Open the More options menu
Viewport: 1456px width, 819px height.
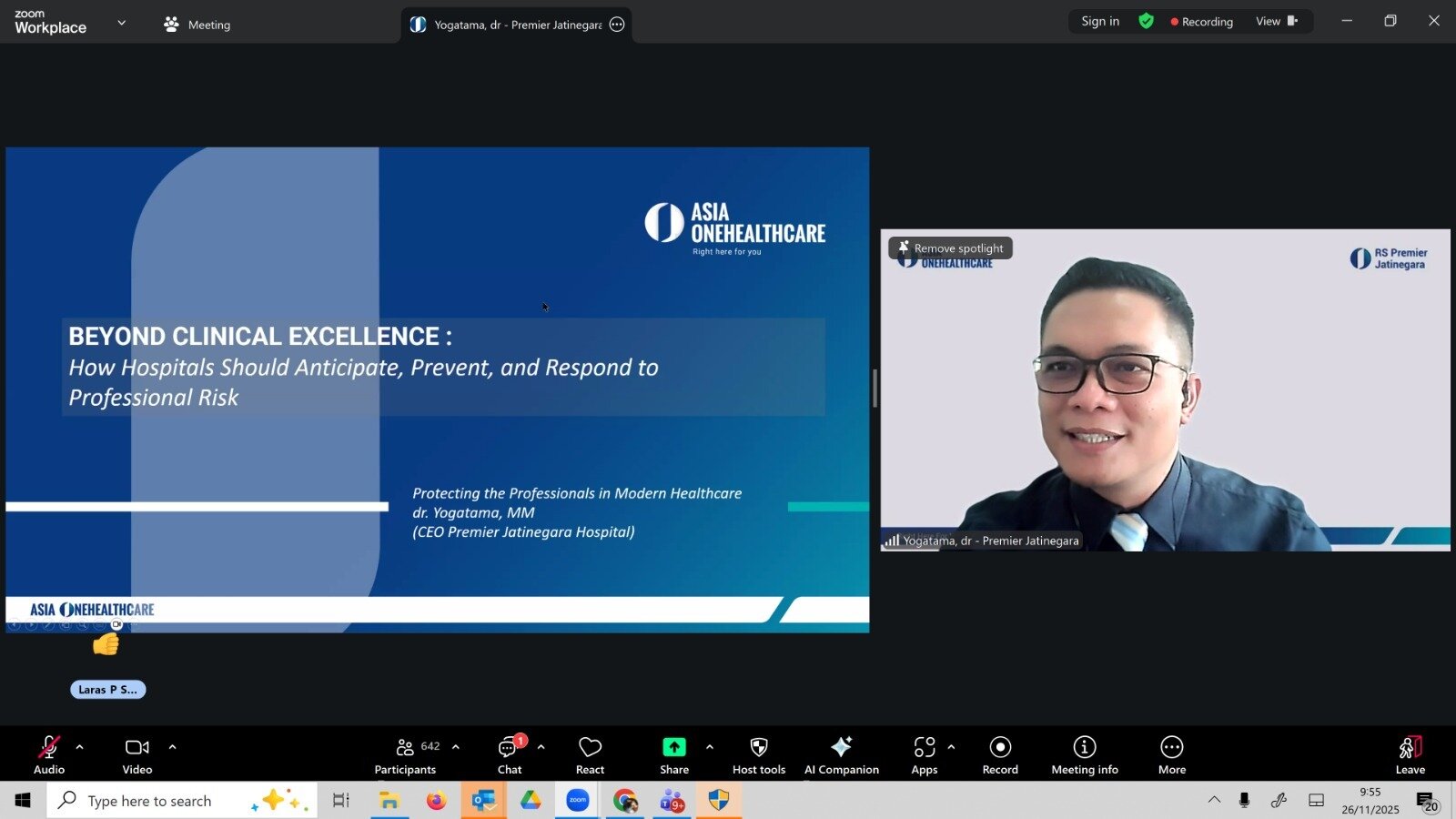point(1171,755)
